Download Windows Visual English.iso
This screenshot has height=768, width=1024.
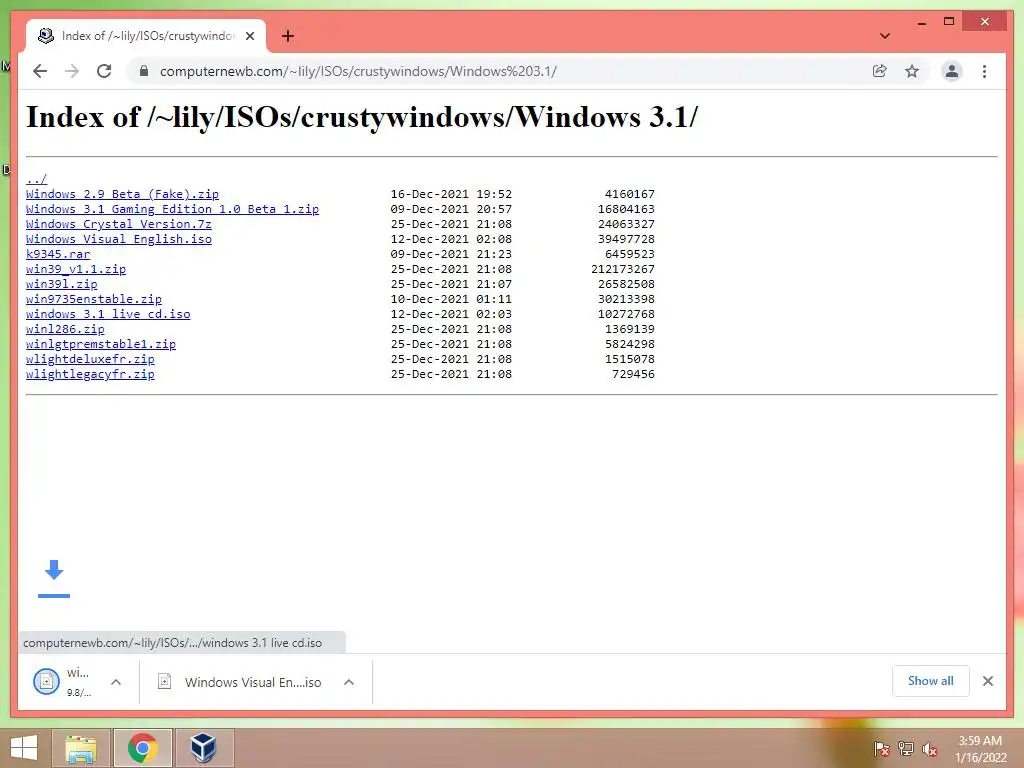[119, 239]
